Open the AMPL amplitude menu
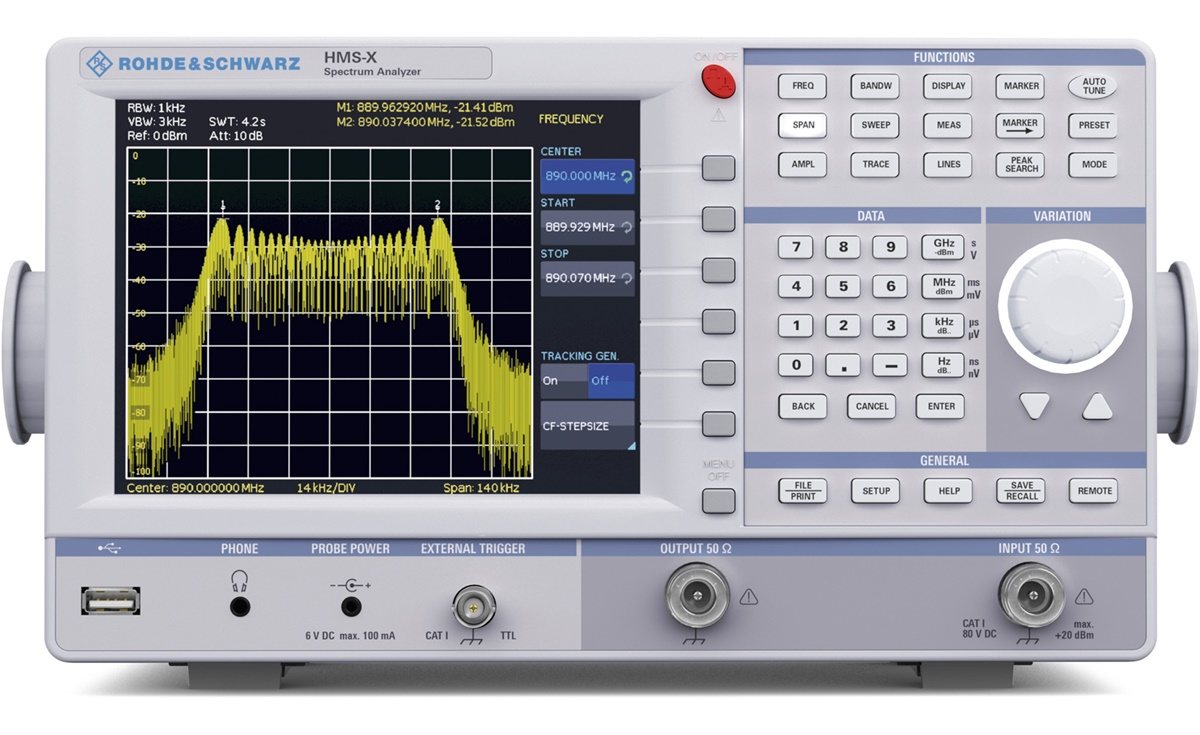The image size is (1200, 735). coord(802,165)
